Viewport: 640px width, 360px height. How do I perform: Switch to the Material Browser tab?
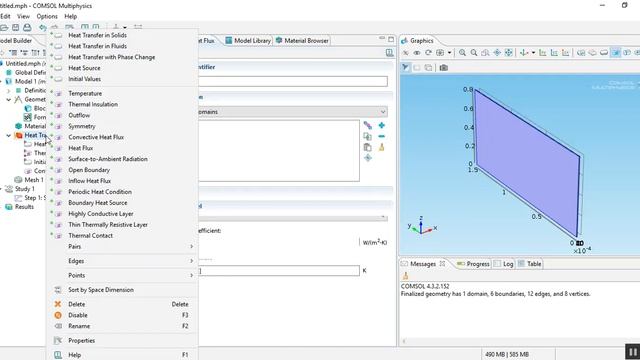tap(302, 41)
